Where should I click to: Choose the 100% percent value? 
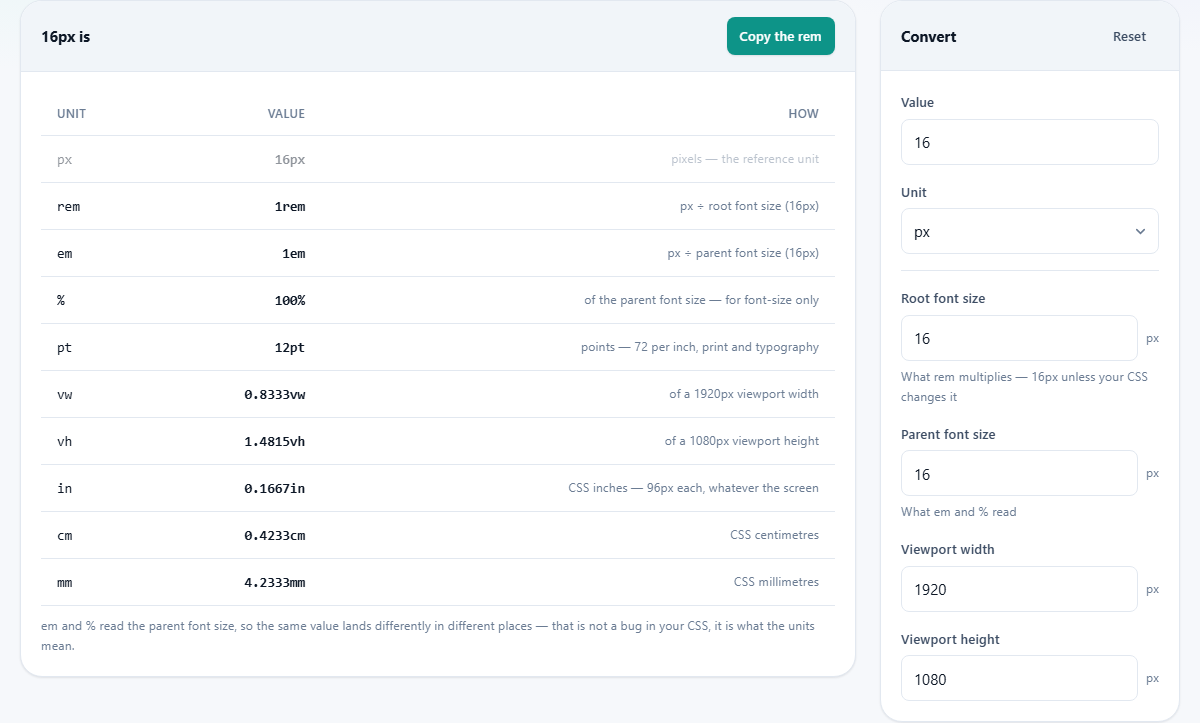tap(290, 300)
